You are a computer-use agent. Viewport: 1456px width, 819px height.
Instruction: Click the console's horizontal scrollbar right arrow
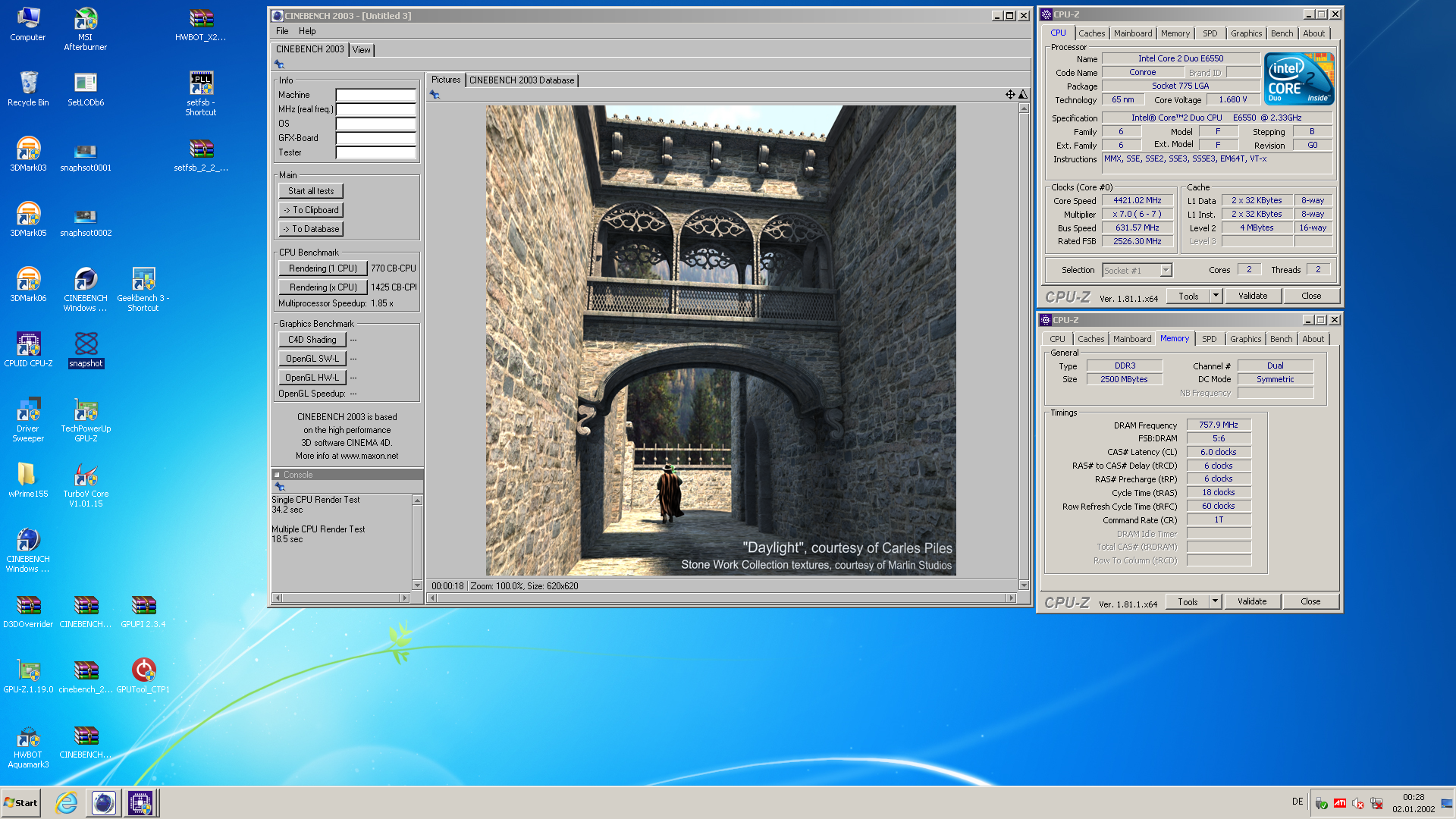pyautogui.click(x=405, y=598)
